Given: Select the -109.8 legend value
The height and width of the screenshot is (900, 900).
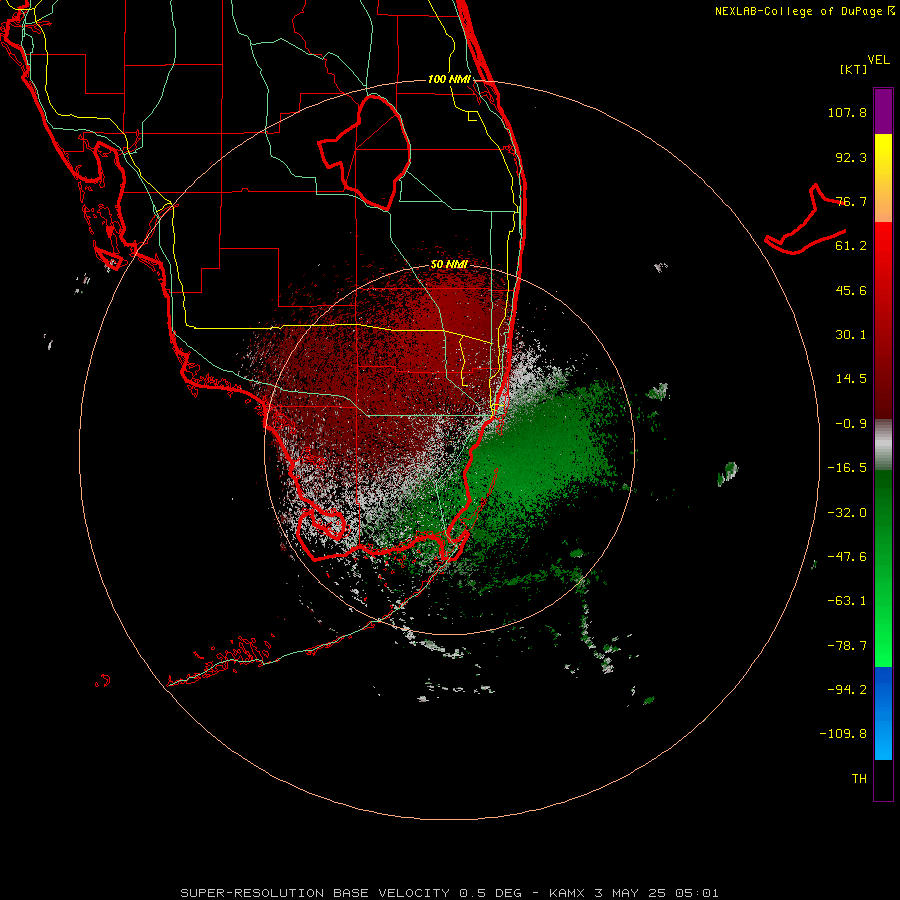Looking at the screenshot, I should [843, 734].
